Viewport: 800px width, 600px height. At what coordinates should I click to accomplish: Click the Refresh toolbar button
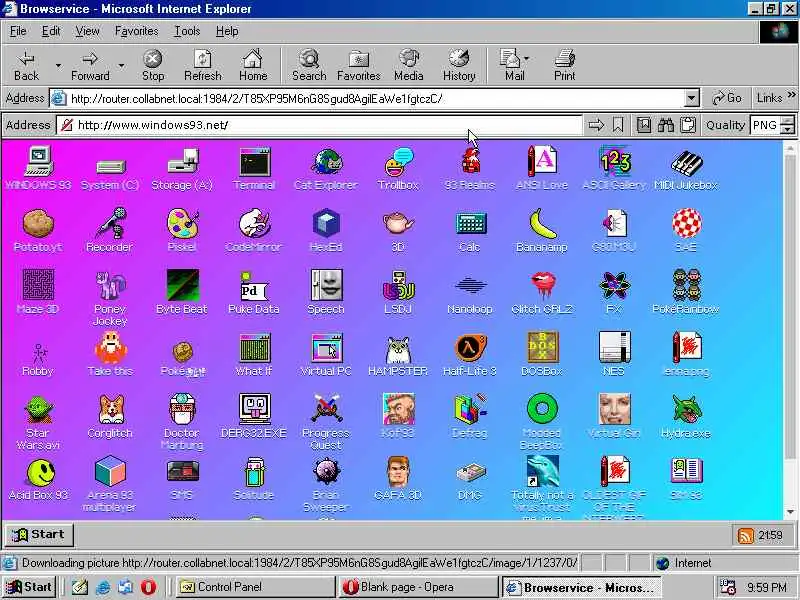tap(203, 65)
